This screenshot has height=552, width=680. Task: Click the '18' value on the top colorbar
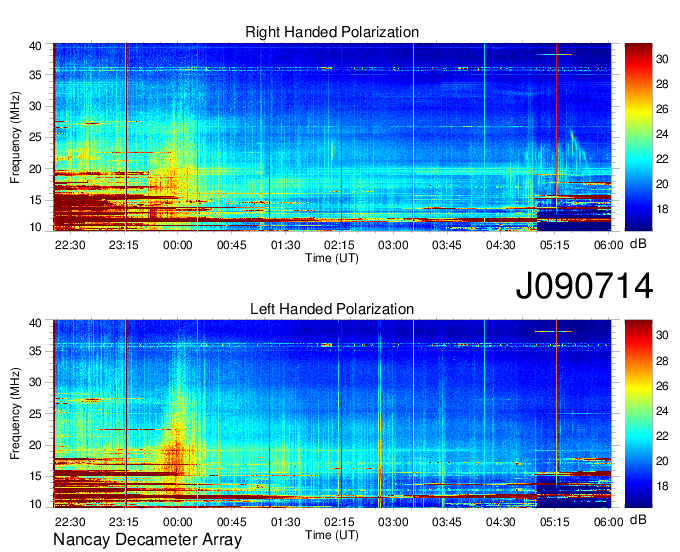[662, 209]
